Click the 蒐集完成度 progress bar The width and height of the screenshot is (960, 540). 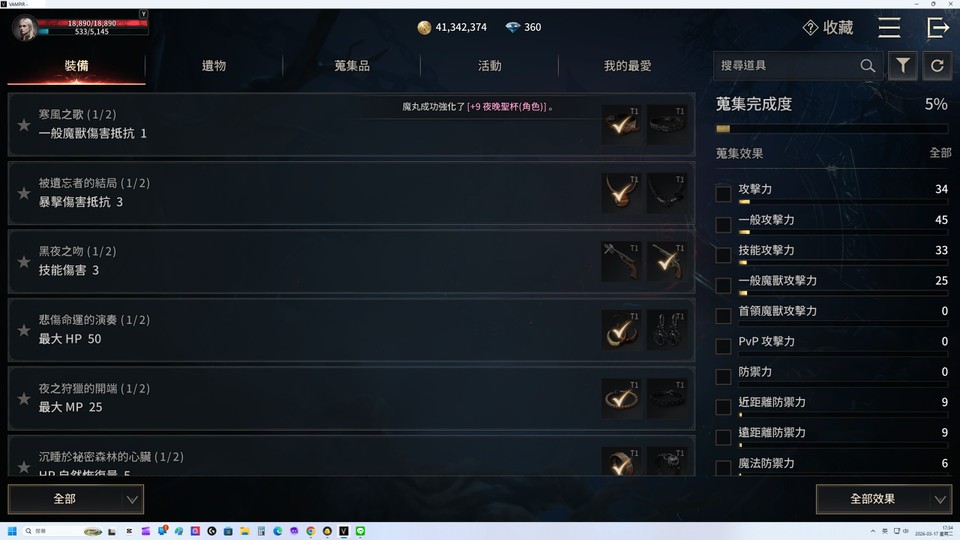pyautogui.click(x=832, y=129)
